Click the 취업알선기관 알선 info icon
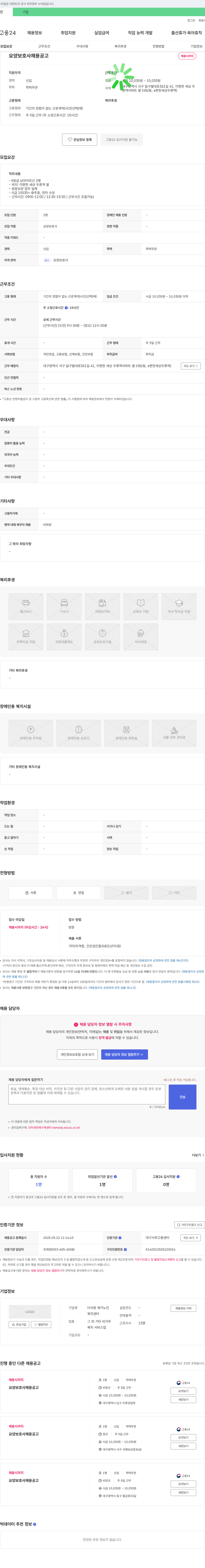The width and height of the screenshot is (205, 1568). click(115, 1177)
